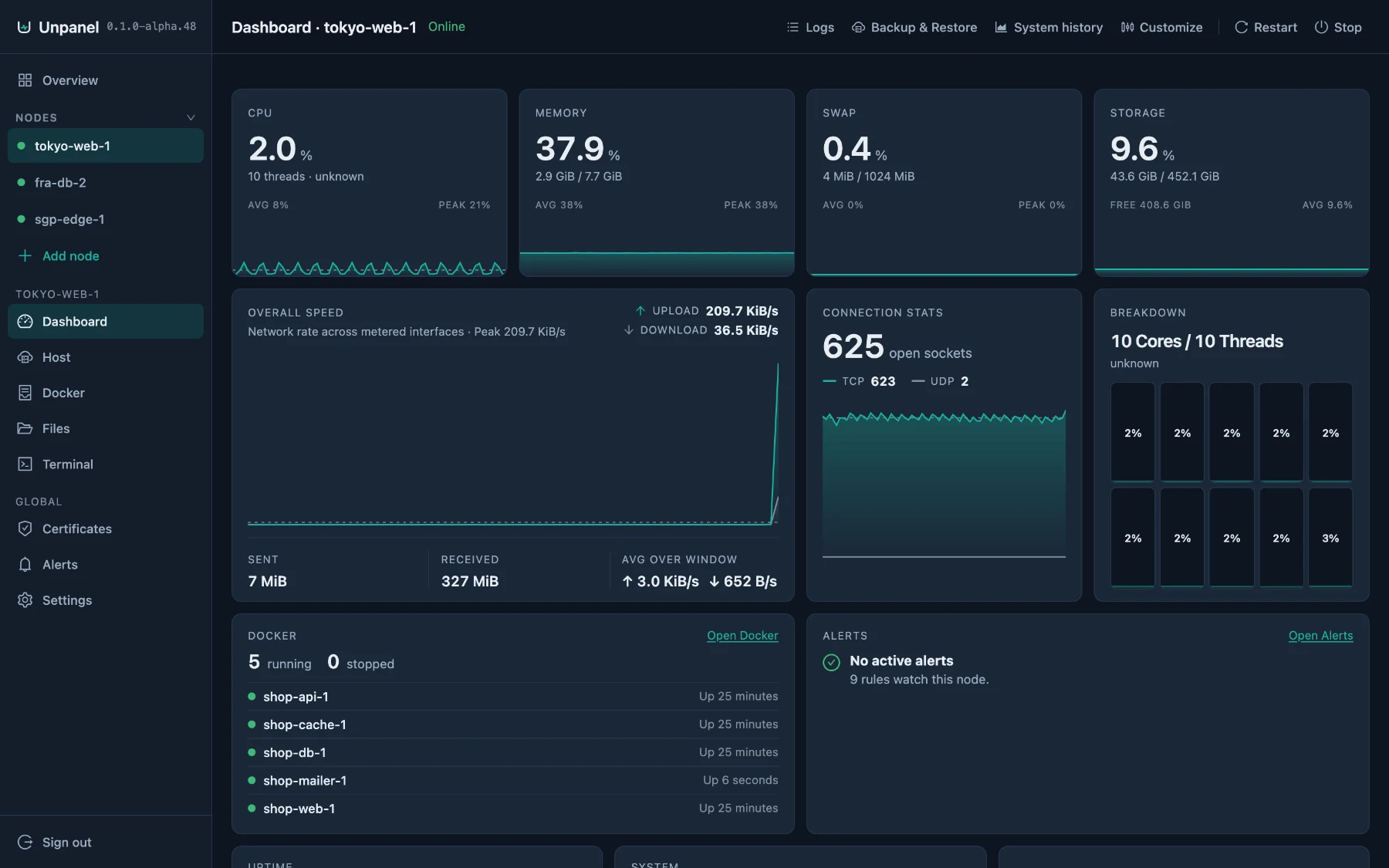Open the Alerts bell icon
The image size is (1389, 868).
(25, 564)
